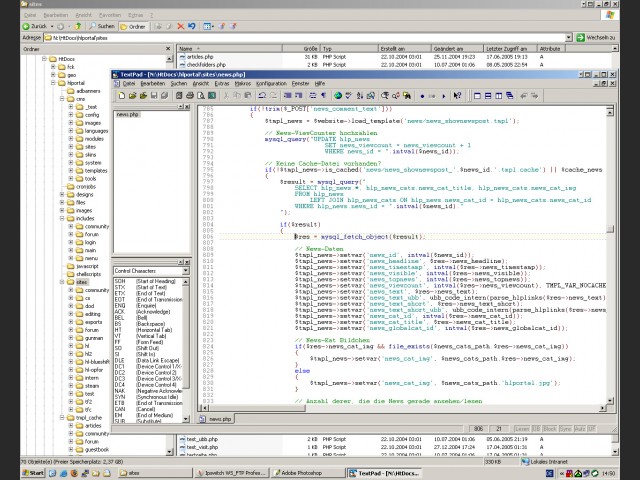Image resolution: width=640 pixels, height=480 pixels.
Task: Click TextPad's Undo arrow icon
Action: click(262, 96)
